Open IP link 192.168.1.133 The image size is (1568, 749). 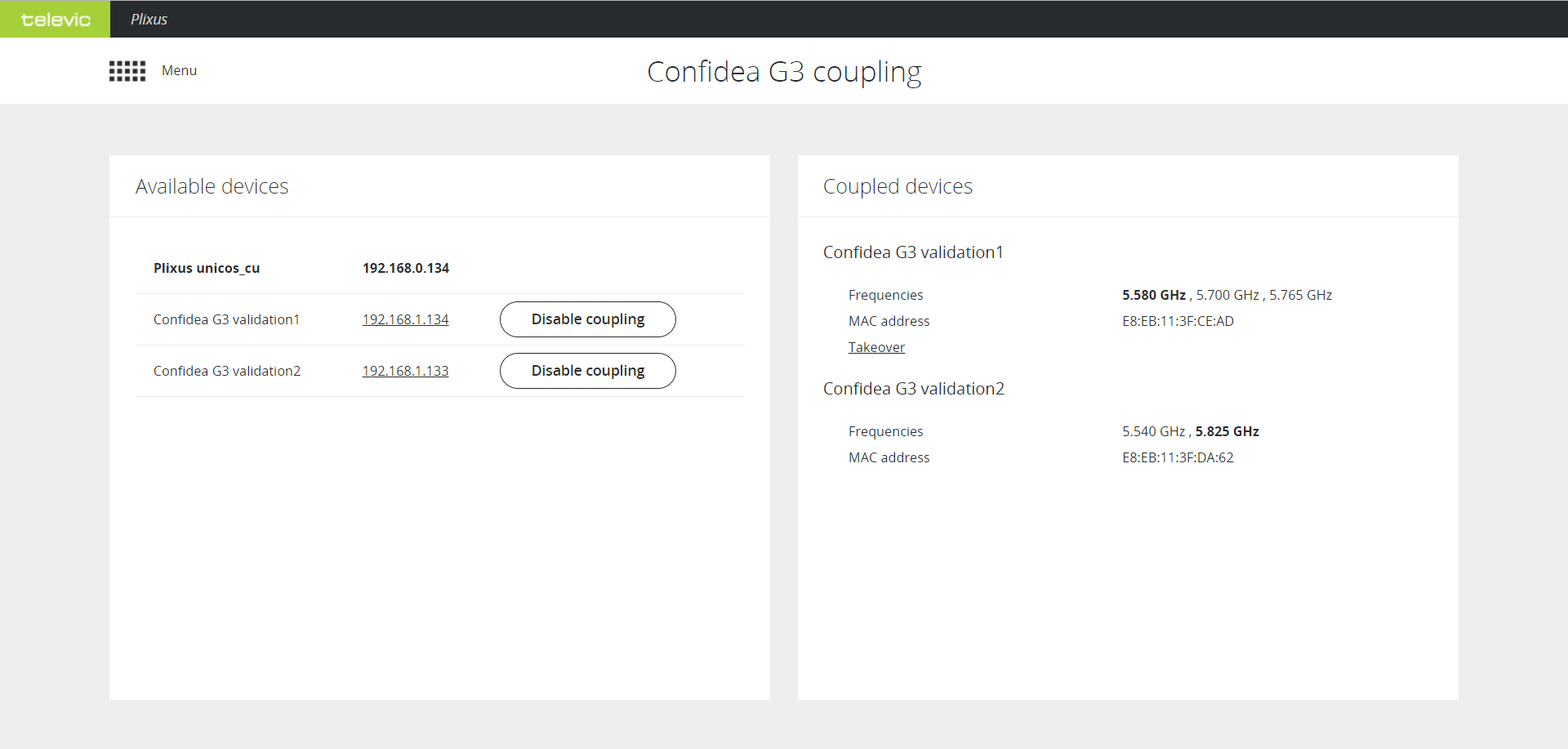406,371
